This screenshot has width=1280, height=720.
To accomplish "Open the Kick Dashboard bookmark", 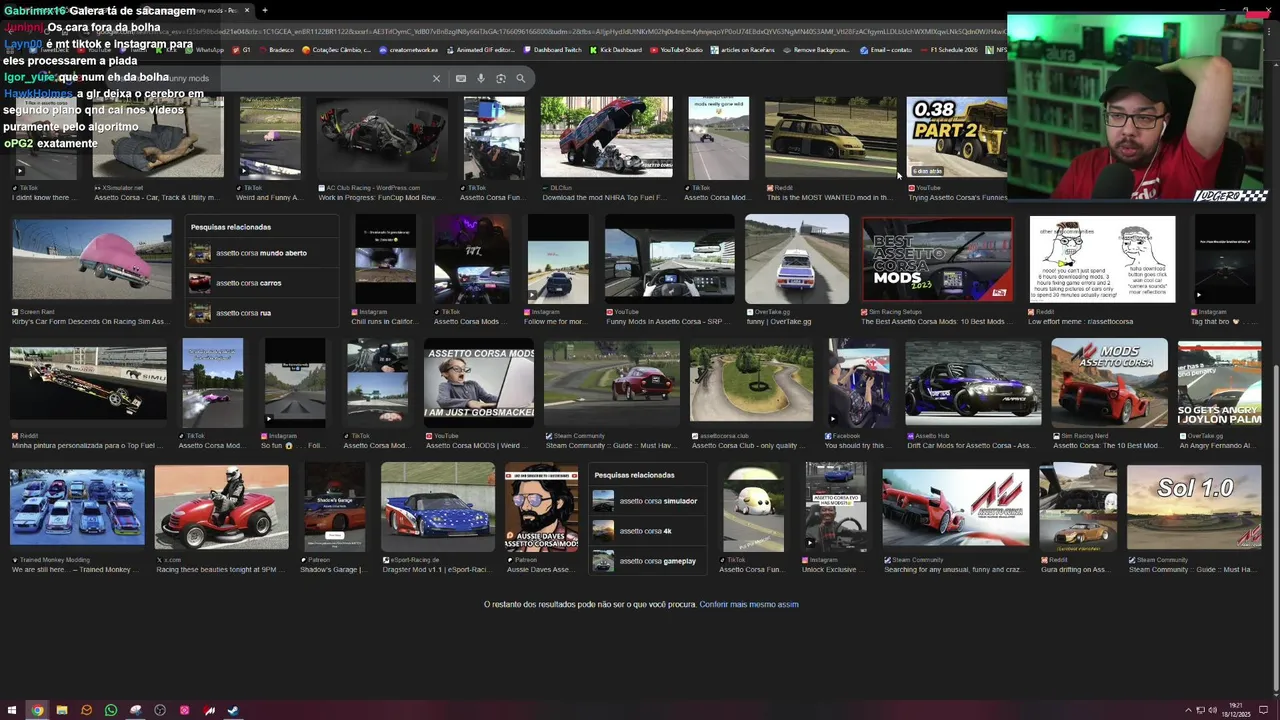I will tap(616, 50).
